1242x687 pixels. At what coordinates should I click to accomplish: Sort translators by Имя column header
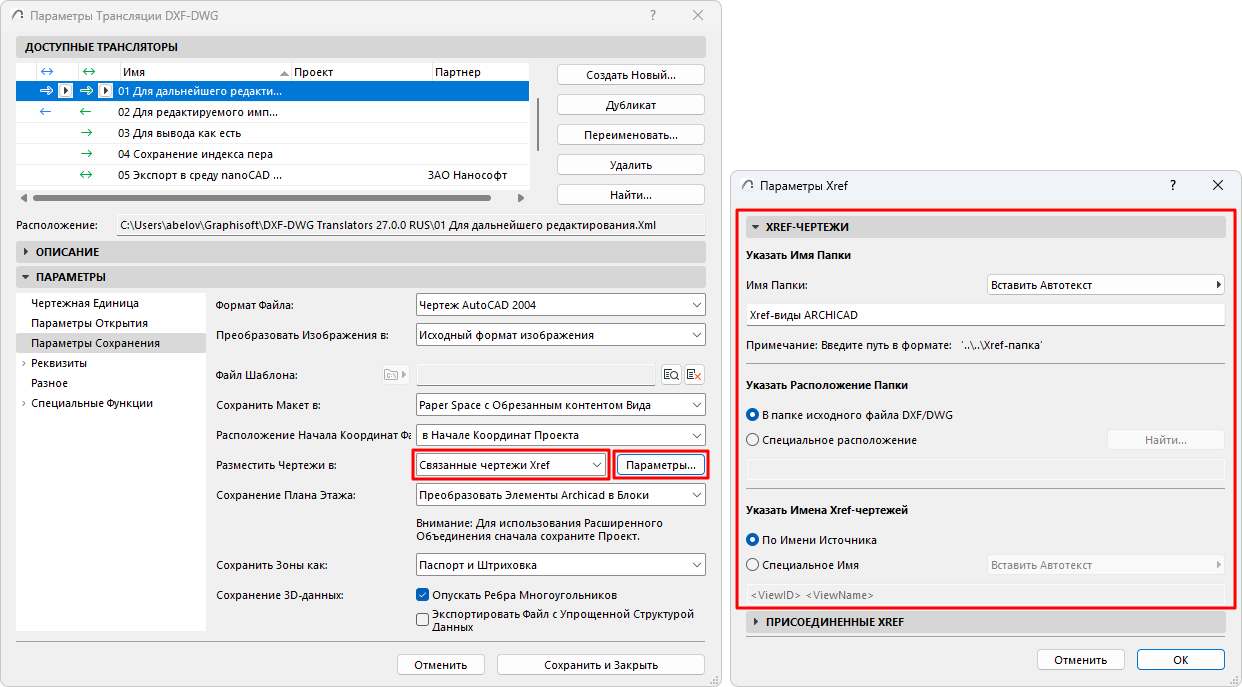[205, 72]
